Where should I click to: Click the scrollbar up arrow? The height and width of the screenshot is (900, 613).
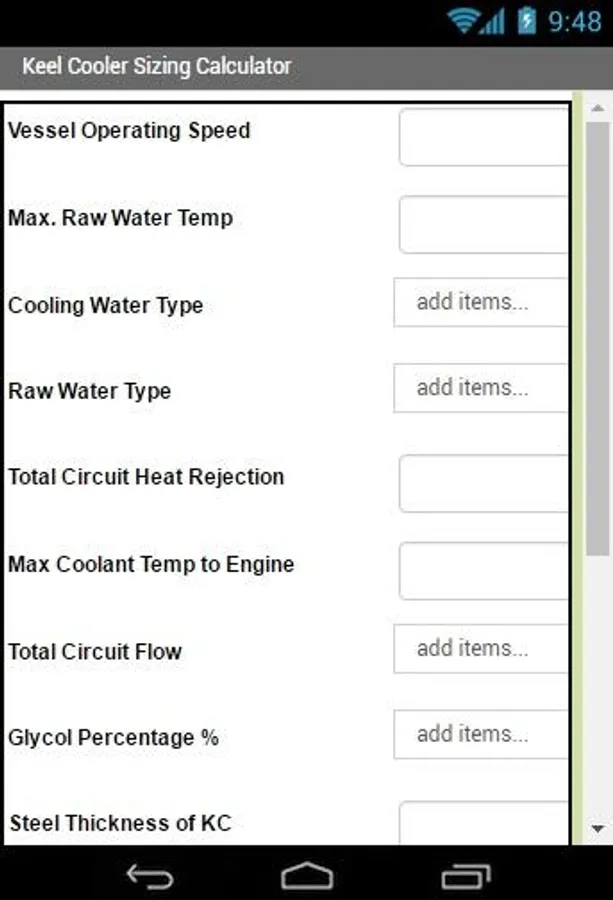pyautogui.click(x=597, y=108)
